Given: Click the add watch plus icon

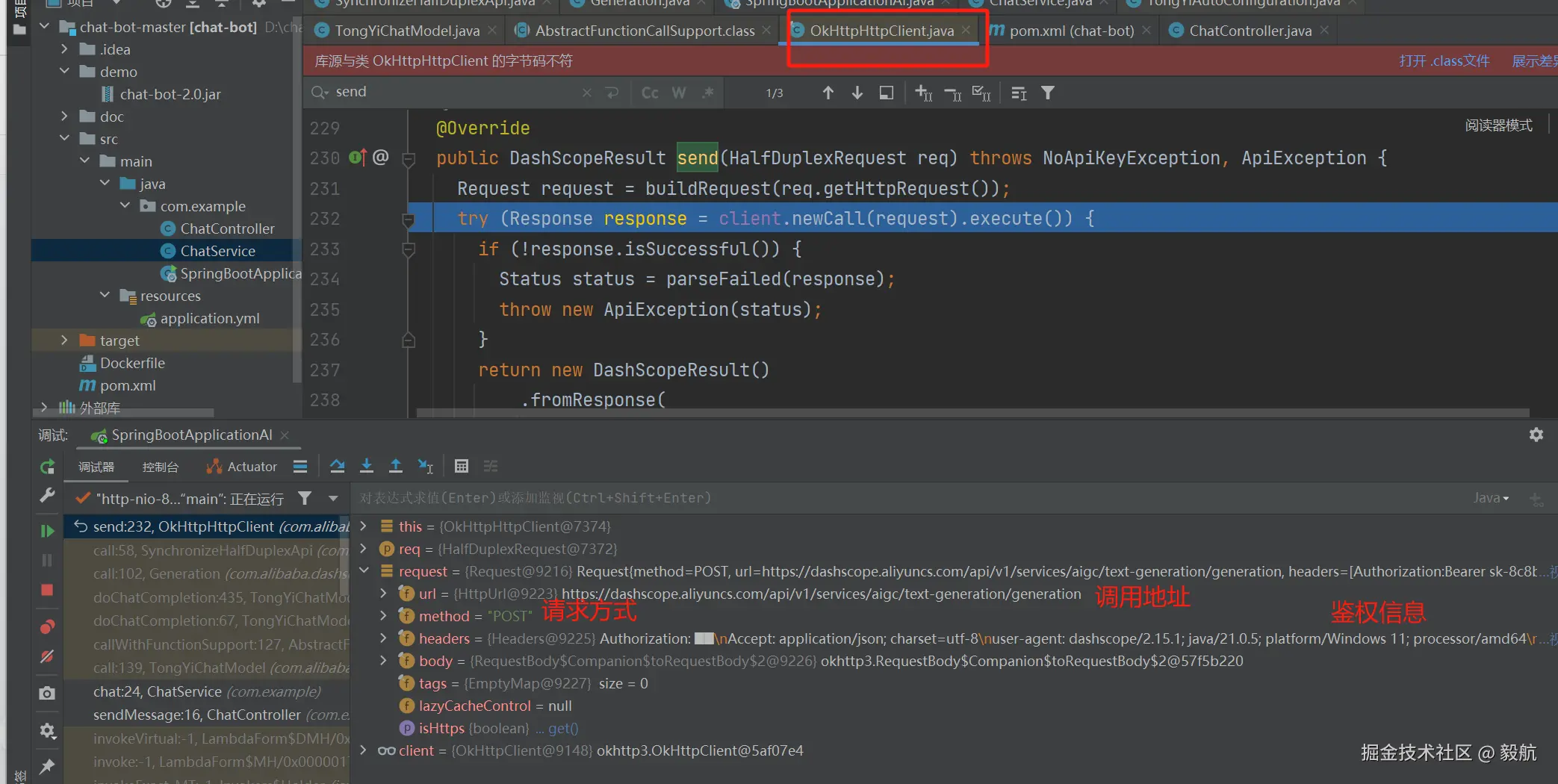Looking at the screenshot, I should tap(1536, 499).
